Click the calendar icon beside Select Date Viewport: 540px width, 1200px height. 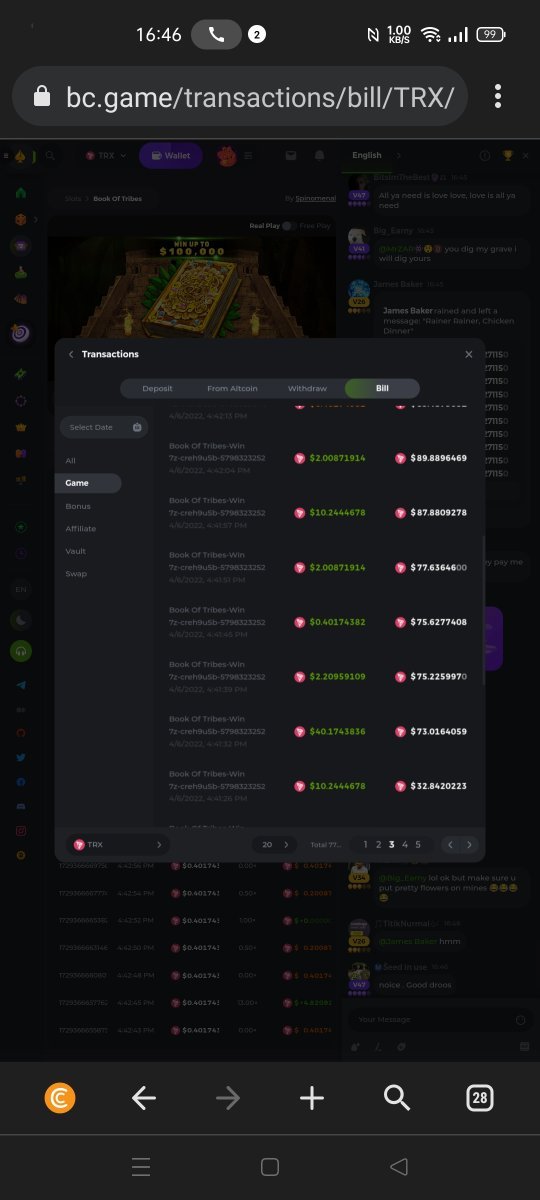[x=137, y=427]
